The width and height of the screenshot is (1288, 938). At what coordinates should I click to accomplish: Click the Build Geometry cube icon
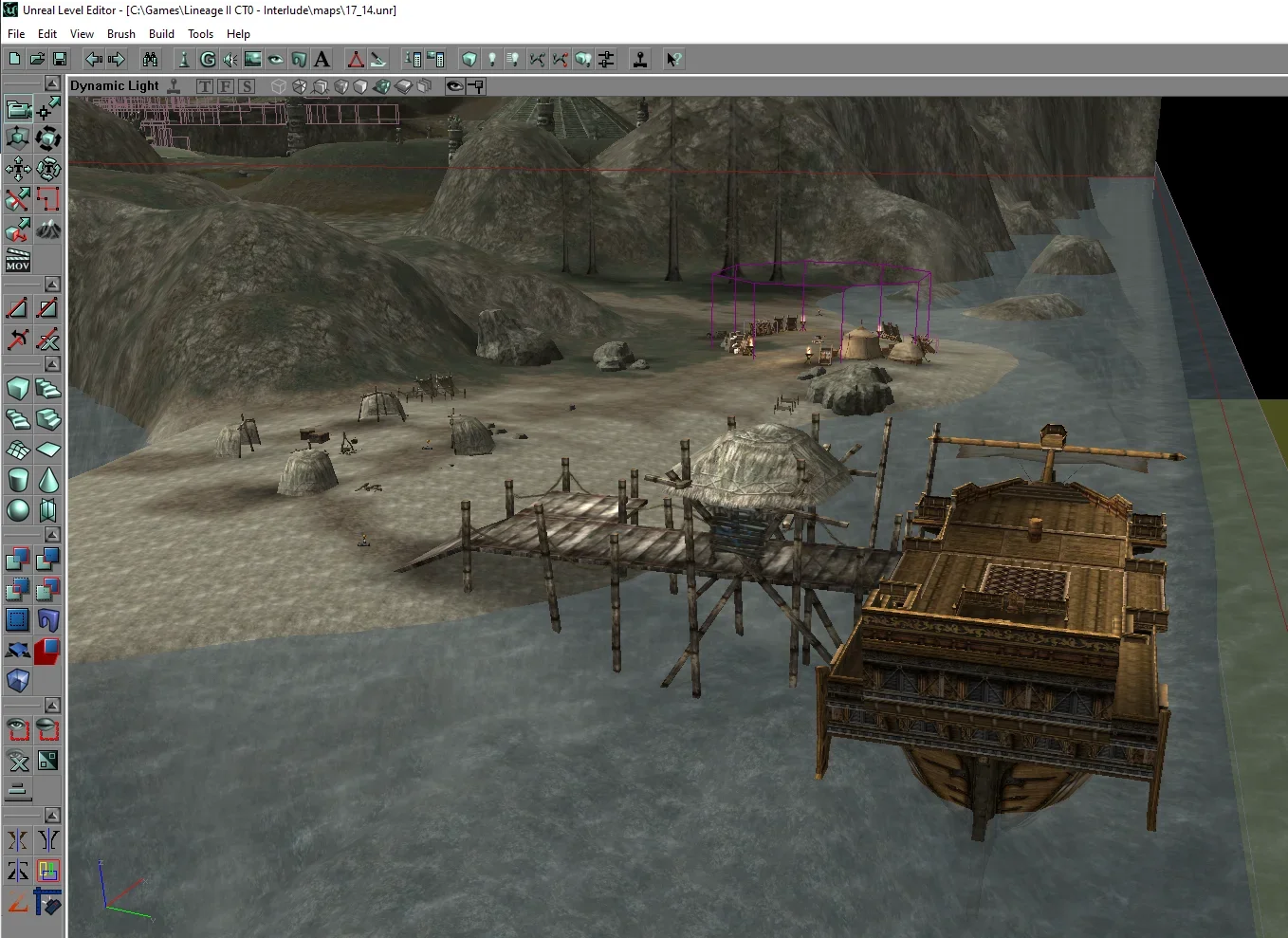469,59
